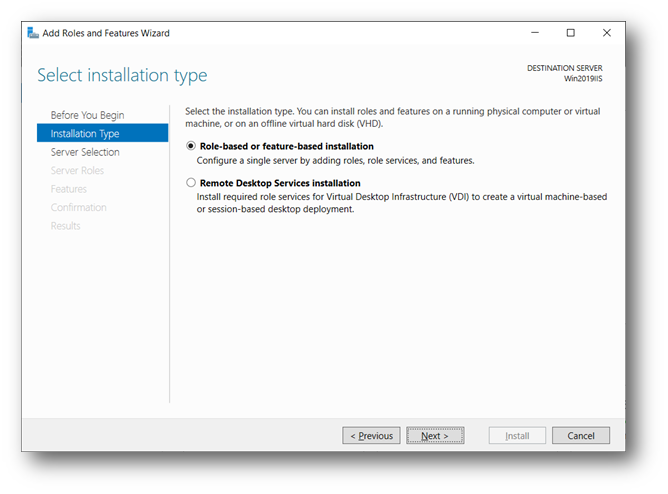The height and width of the screenshot is (494, 668).
Task: Go back with the Previous button
Action: point(371,436)
